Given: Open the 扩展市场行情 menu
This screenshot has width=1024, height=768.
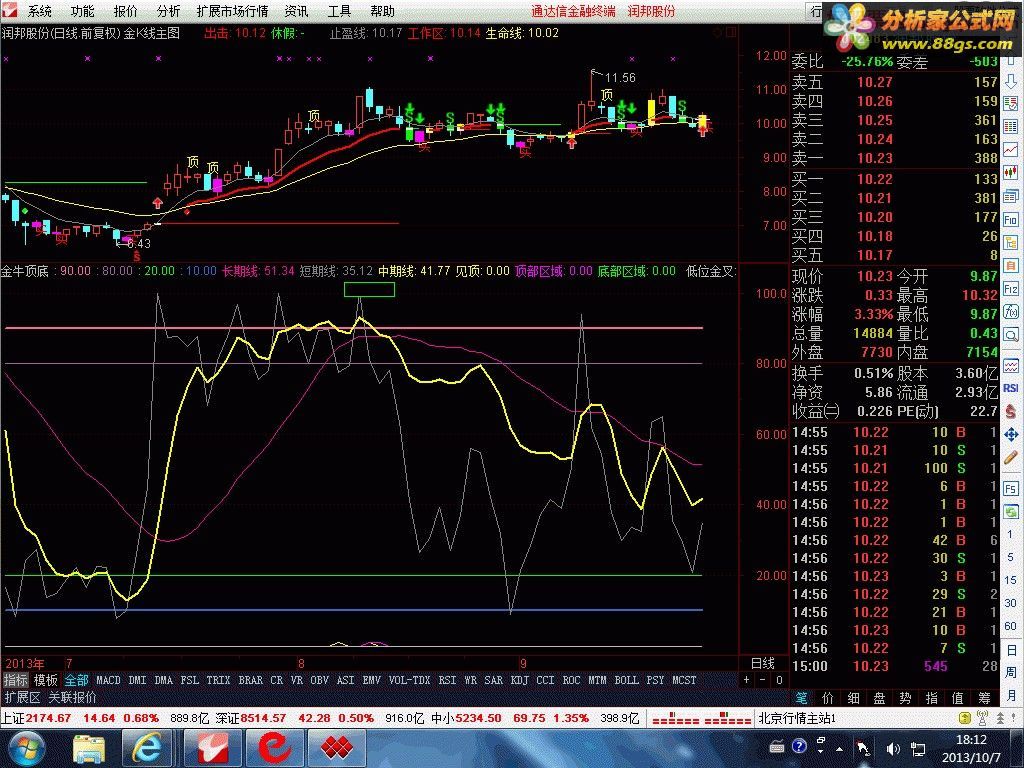Looking at the screenshot, I should click(232, 11).
